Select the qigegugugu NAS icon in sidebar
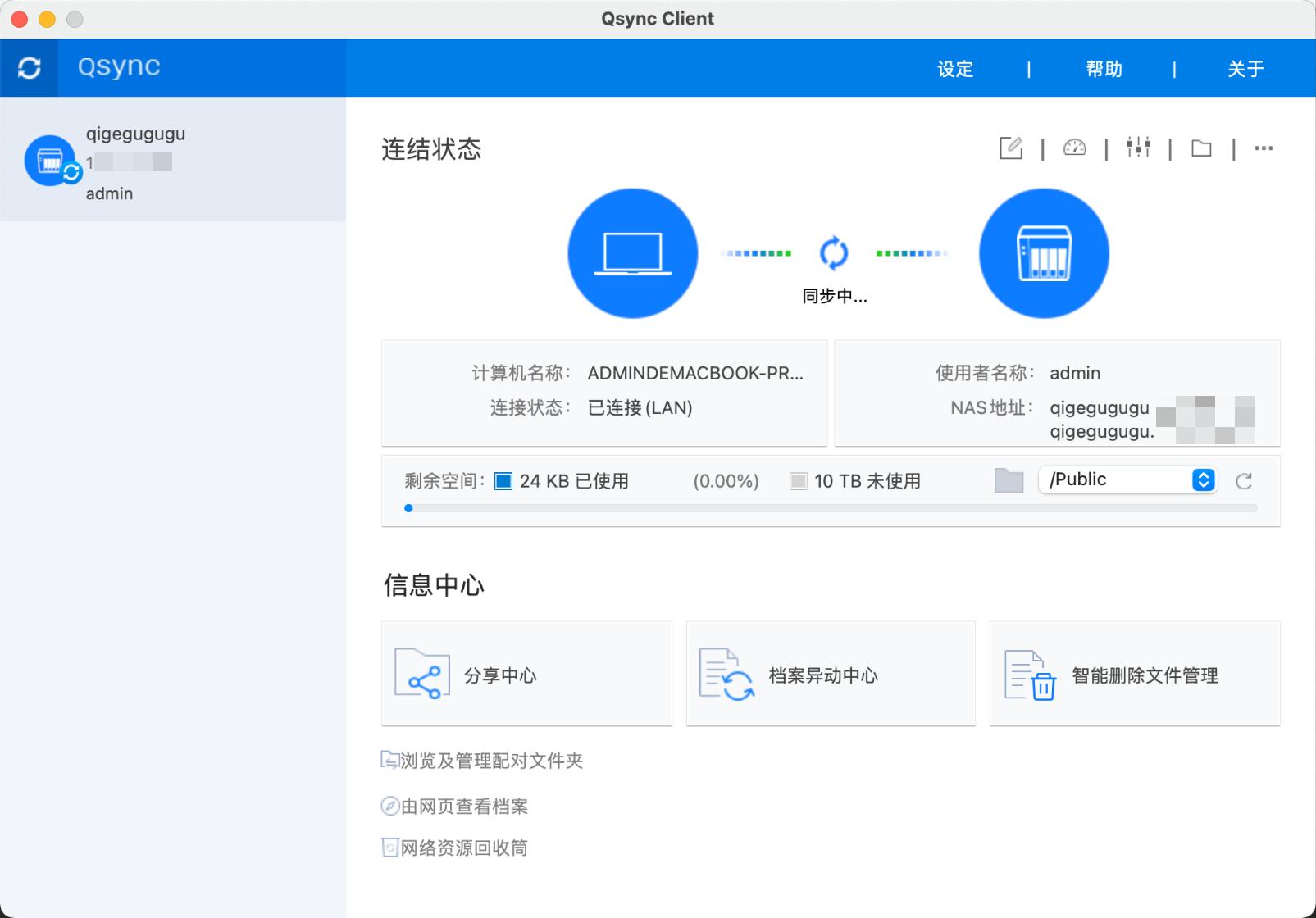This screenshot has height=918, width=1316. coord(51,161)
